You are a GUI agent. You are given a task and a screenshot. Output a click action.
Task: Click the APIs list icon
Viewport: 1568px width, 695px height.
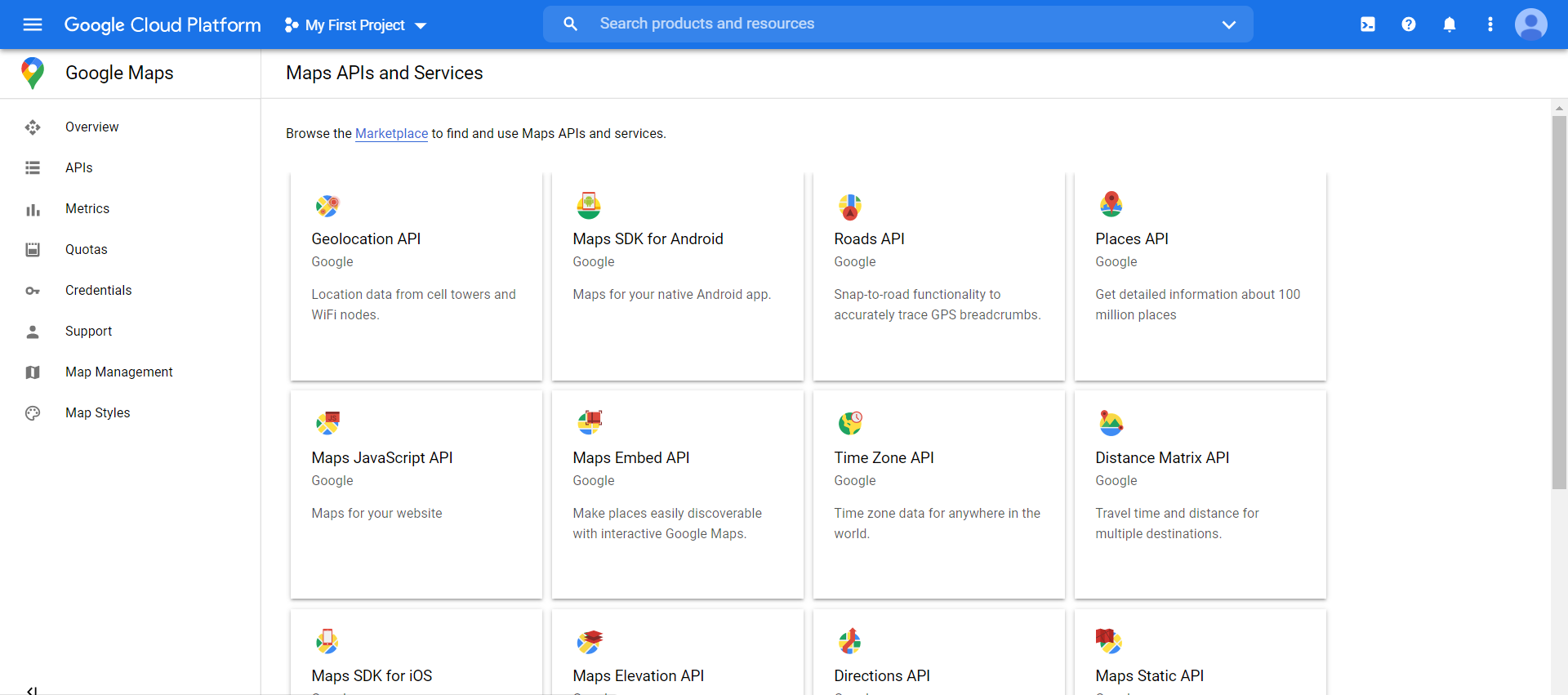33,168
